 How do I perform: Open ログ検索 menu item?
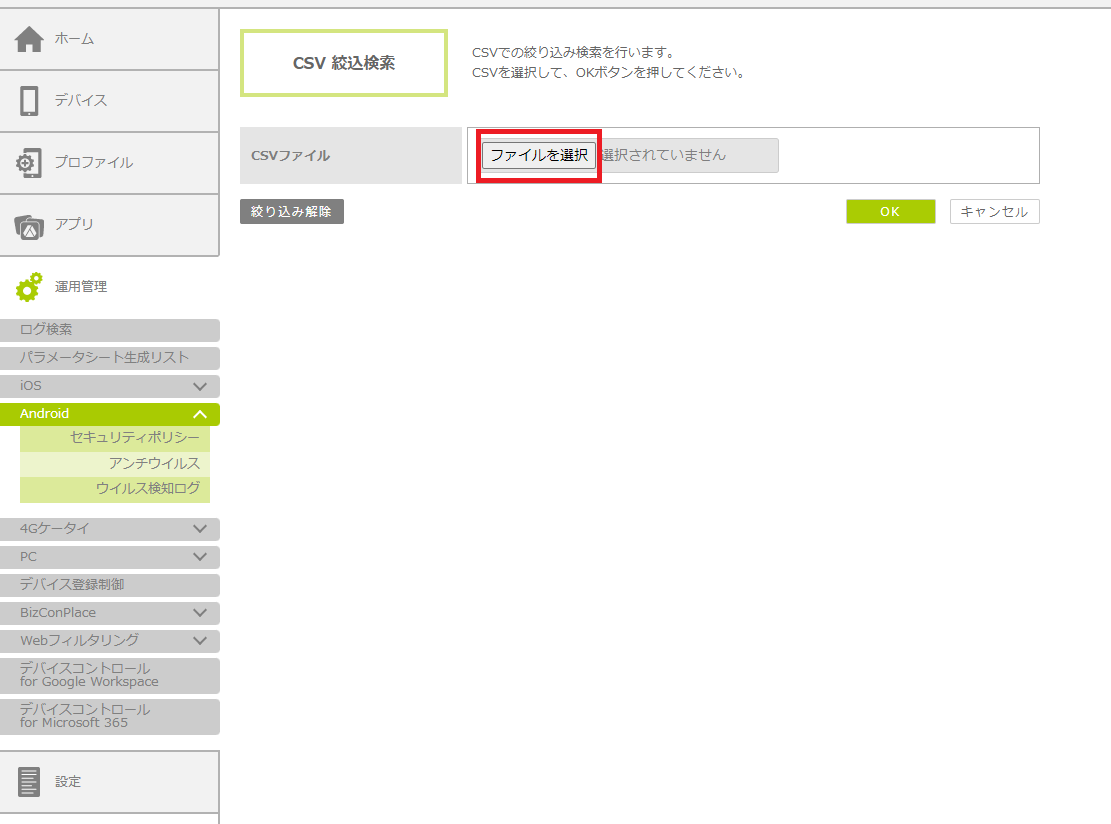(x=109, y=330)
